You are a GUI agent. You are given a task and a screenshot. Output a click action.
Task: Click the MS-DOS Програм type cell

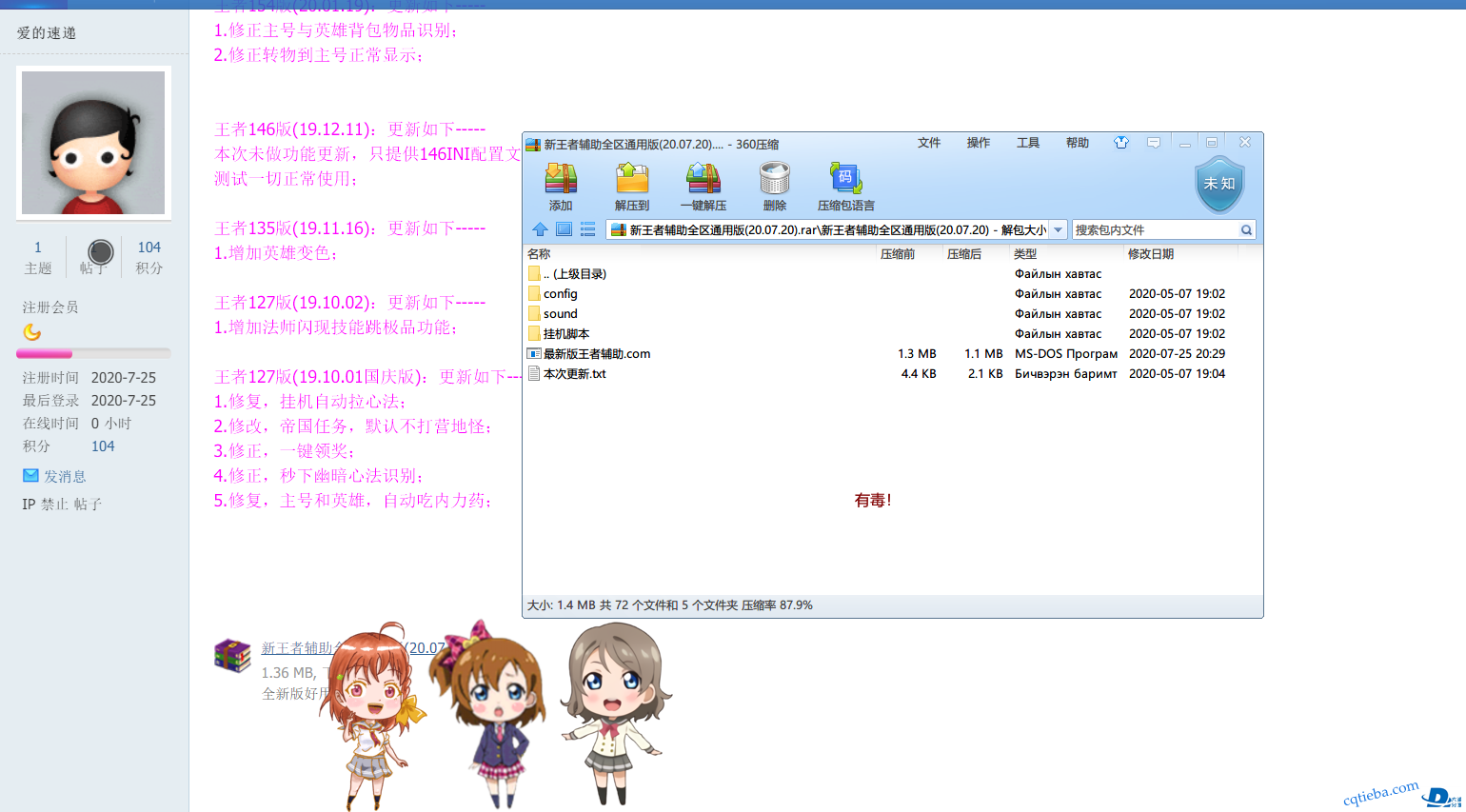coord(1066,353)
